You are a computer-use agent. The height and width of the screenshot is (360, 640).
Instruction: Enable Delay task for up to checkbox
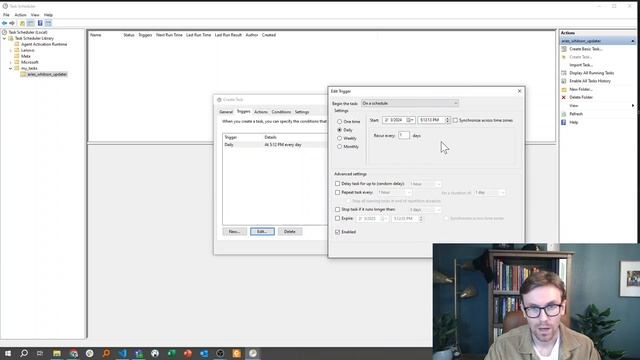click(338, 184)
